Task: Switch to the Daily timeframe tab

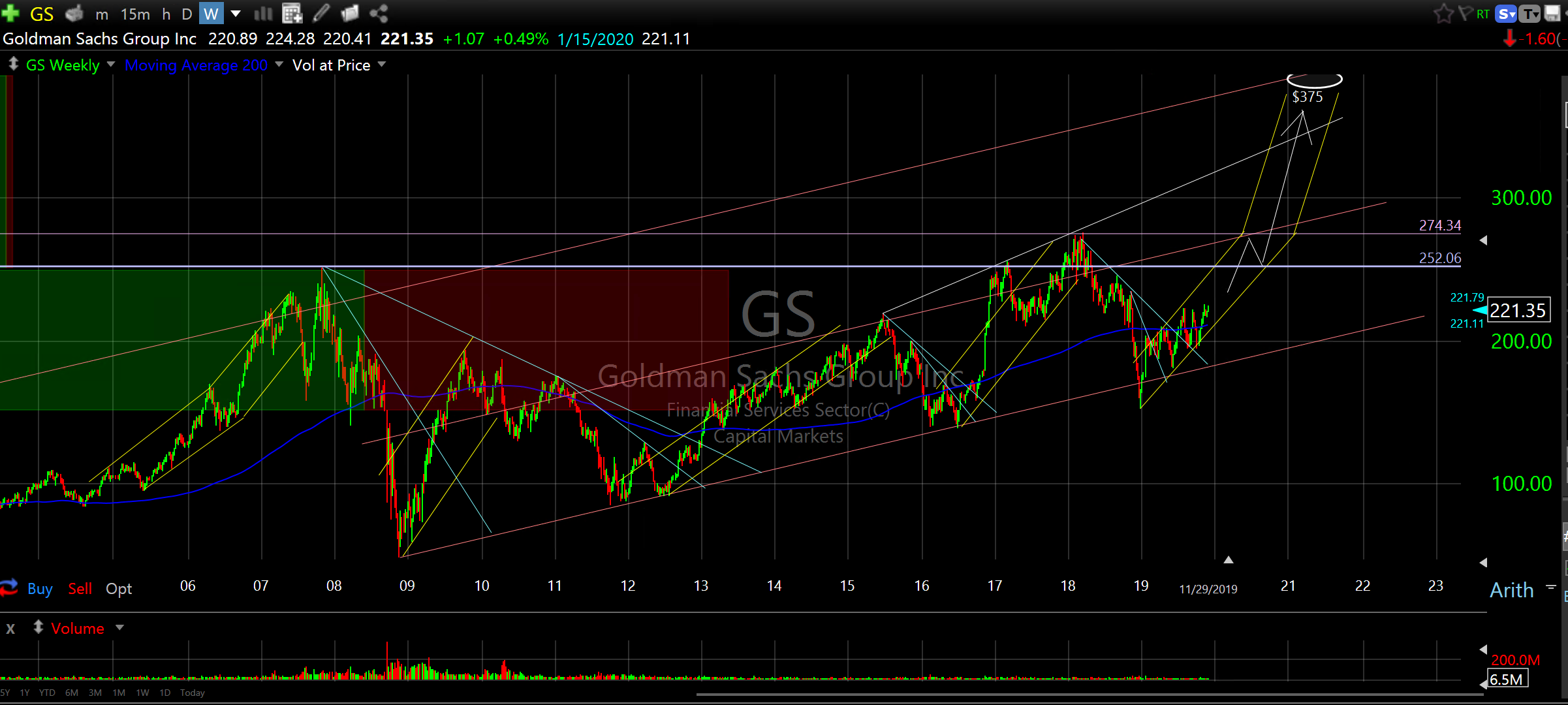Action: pyautogui.click(x=187, y=14)
